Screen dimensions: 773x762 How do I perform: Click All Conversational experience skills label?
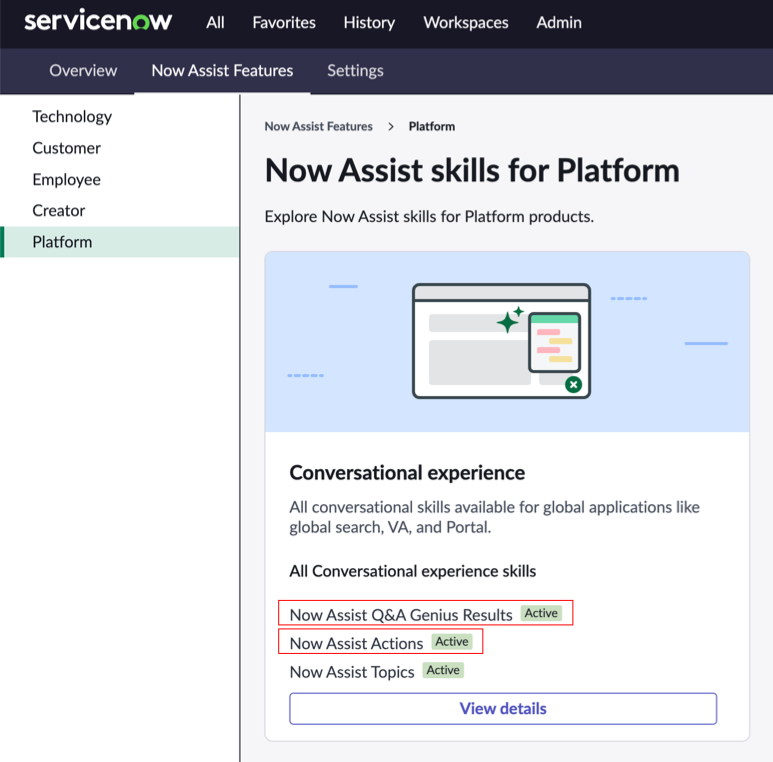coord(413,571)
